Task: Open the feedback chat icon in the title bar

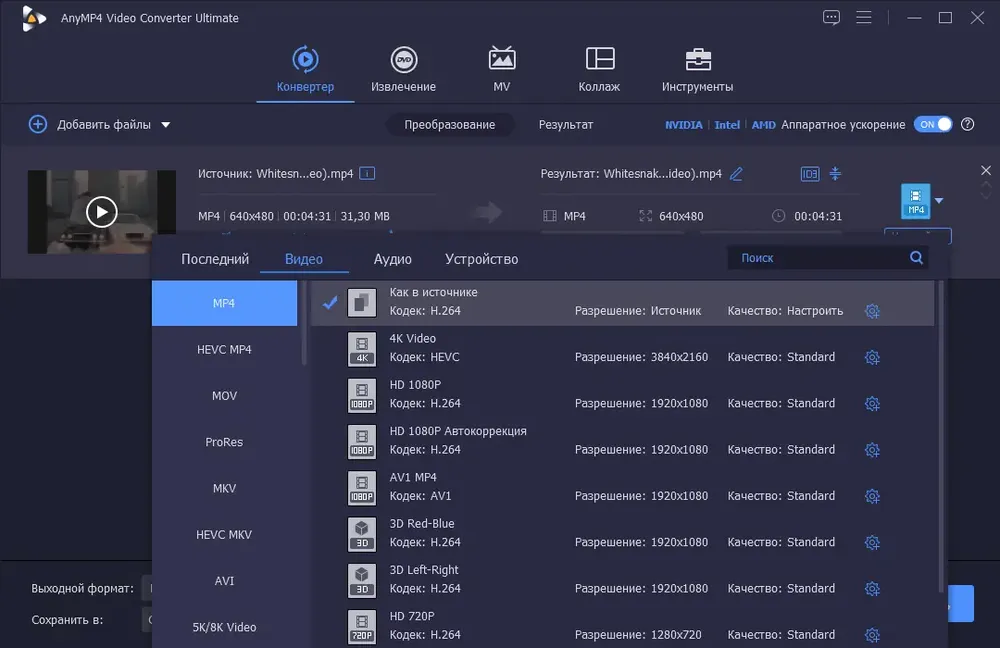Action: coord(831,17)
